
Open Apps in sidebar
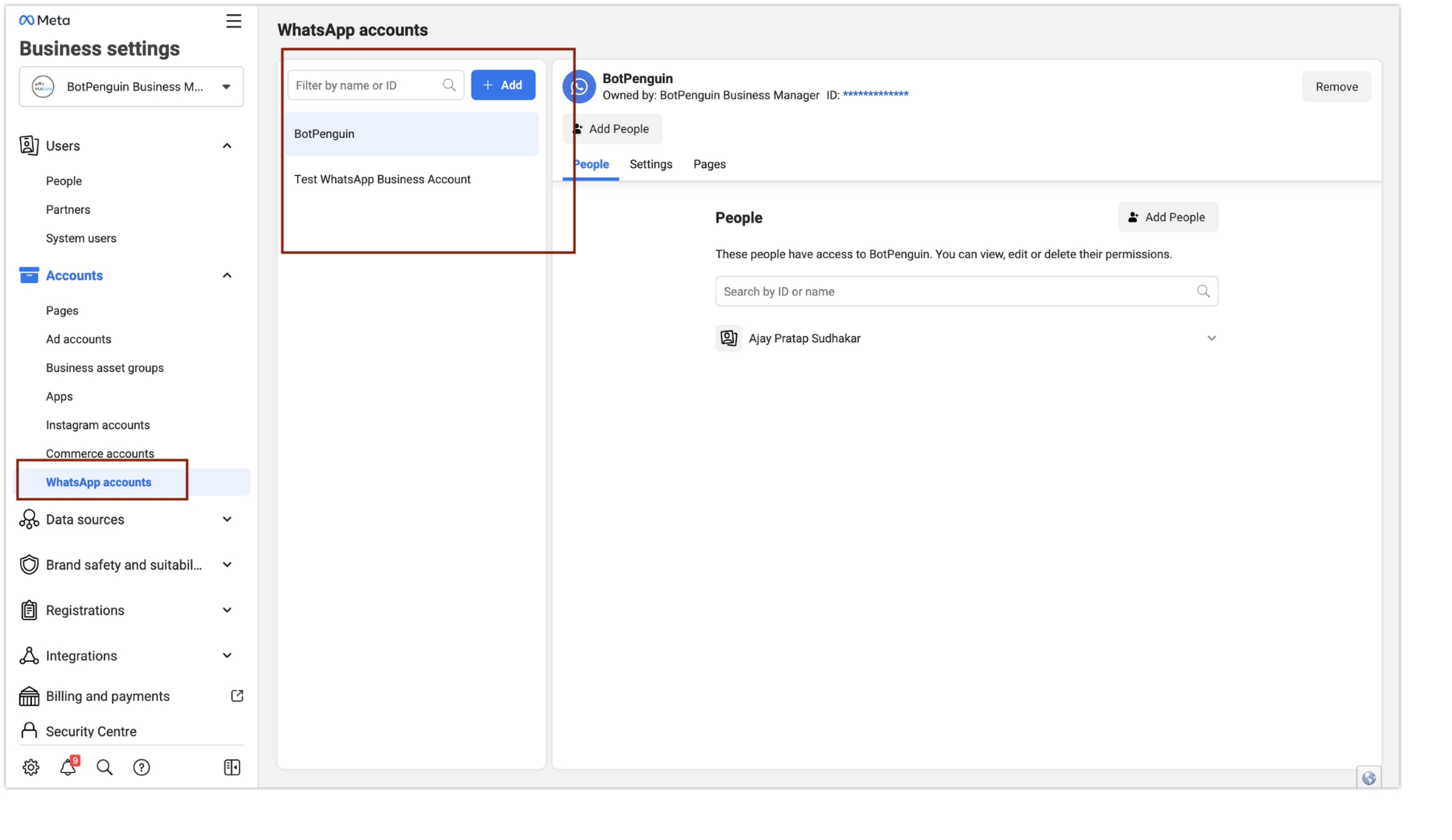coord(59,397)
